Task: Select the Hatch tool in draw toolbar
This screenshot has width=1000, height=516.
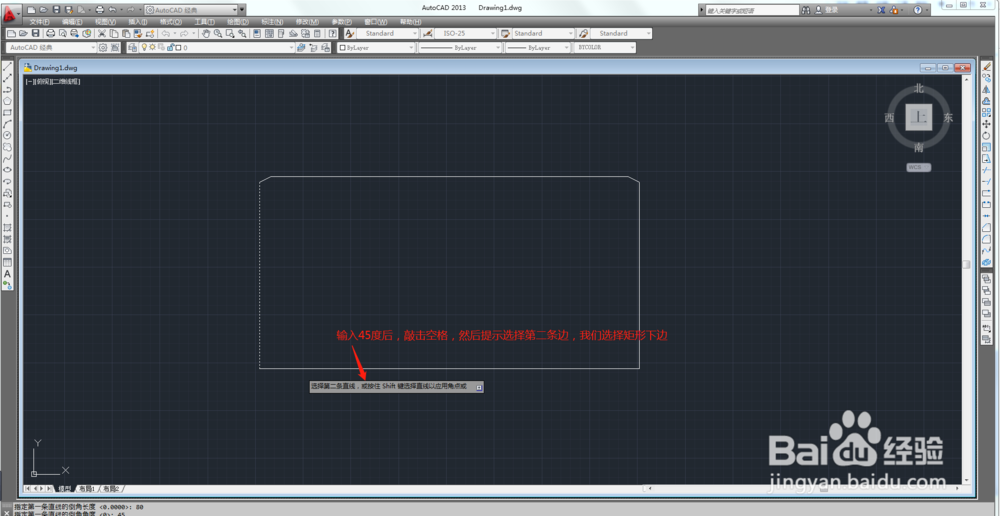Action: click(8, 227)
